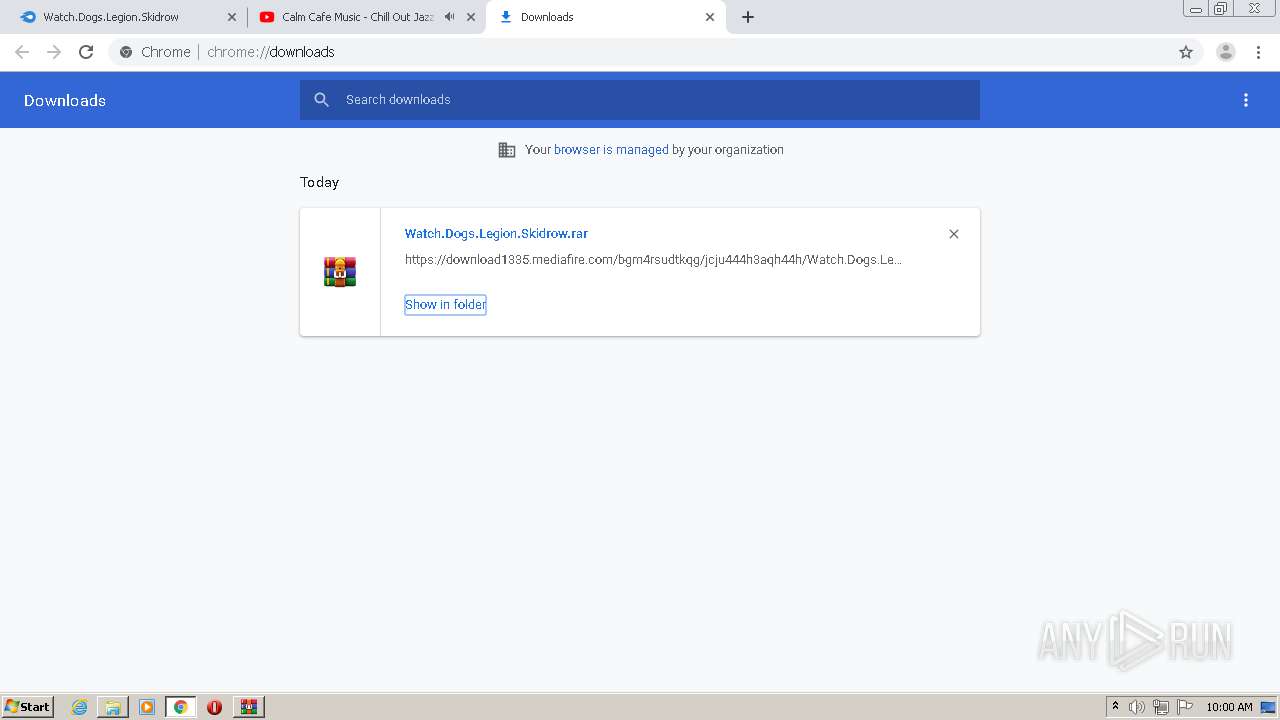This screenshot has width=1280, height=720.
Task: Open the Chrome three-dot menu
Action: 1258,52
